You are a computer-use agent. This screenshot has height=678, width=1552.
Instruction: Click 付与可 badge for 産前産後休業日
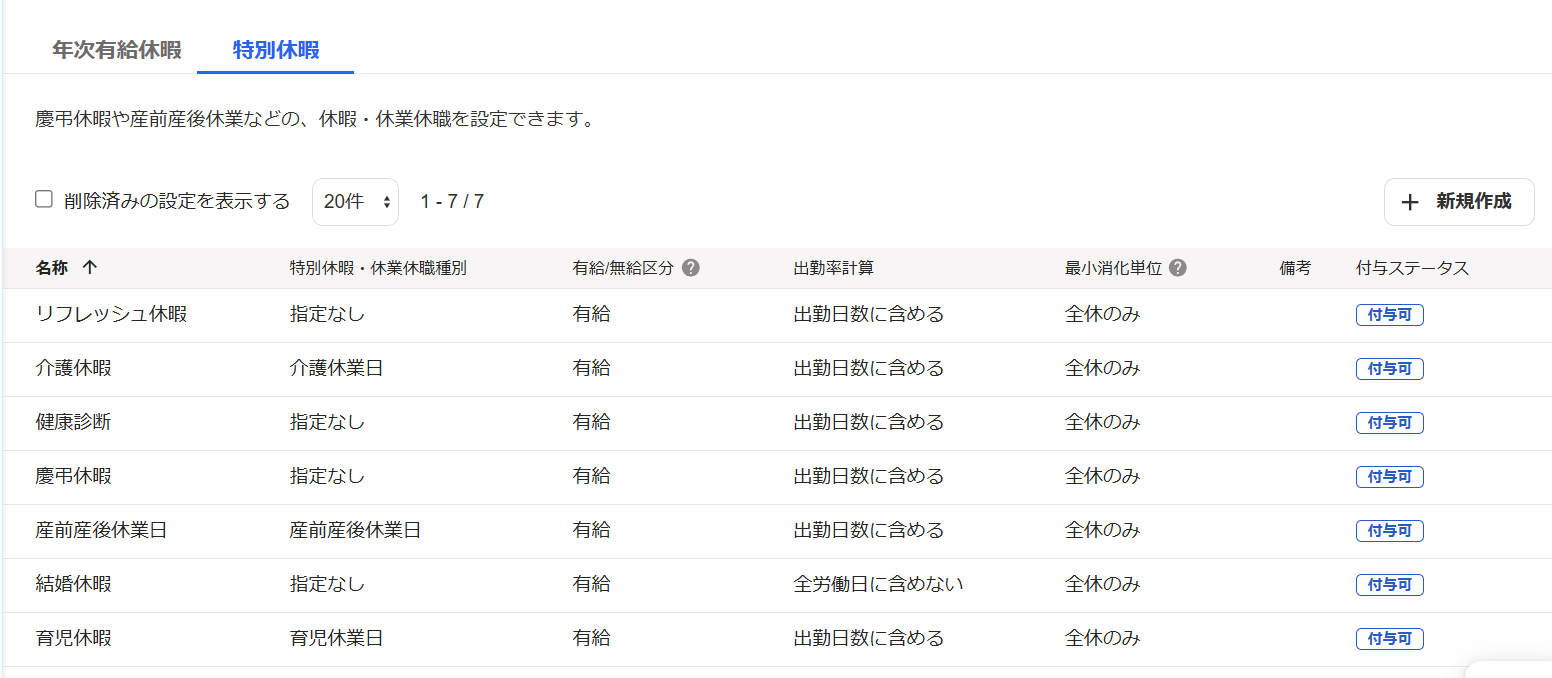coord(1390,531)
